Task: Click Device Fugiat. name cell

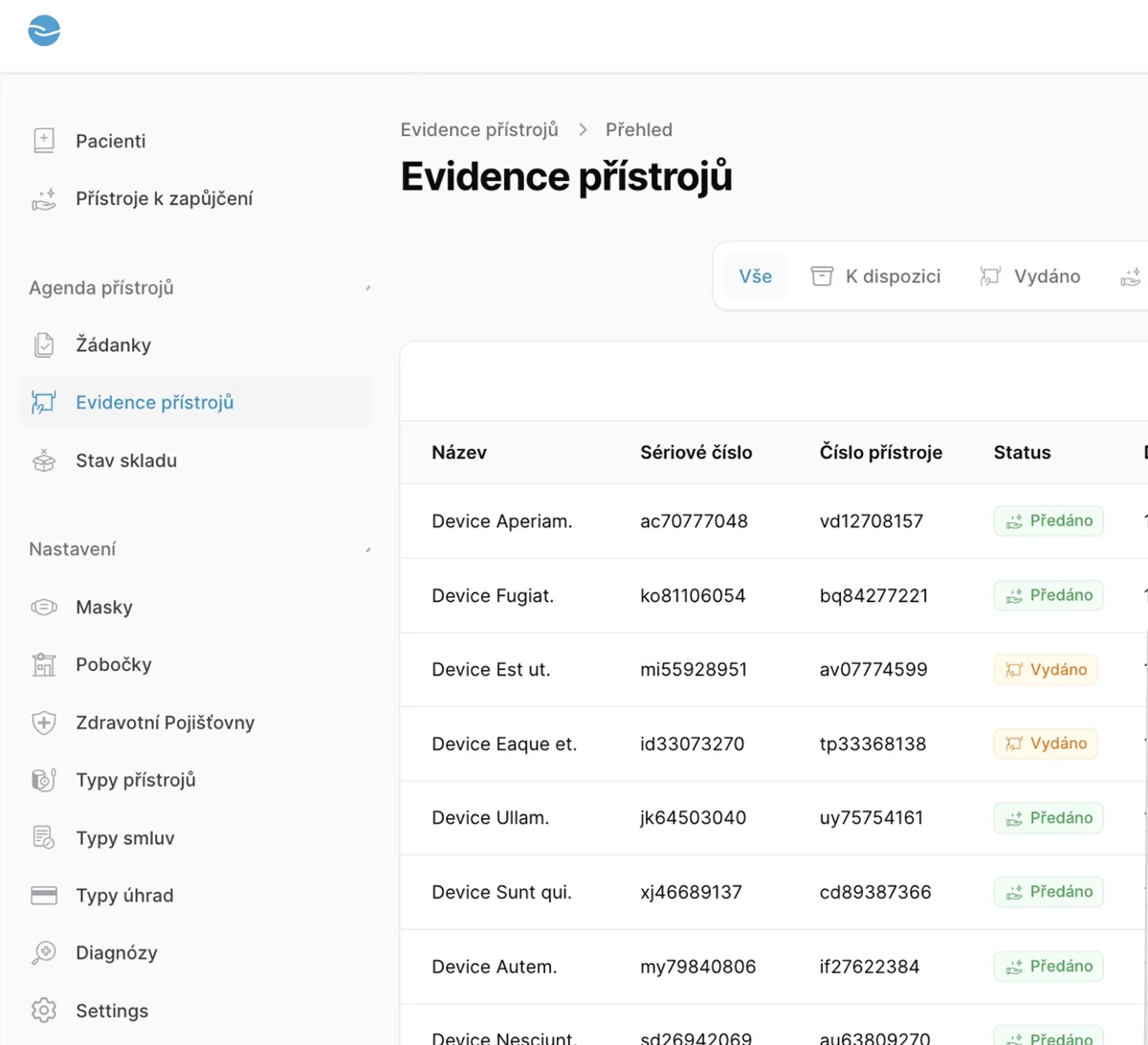Action: (493, 595)
